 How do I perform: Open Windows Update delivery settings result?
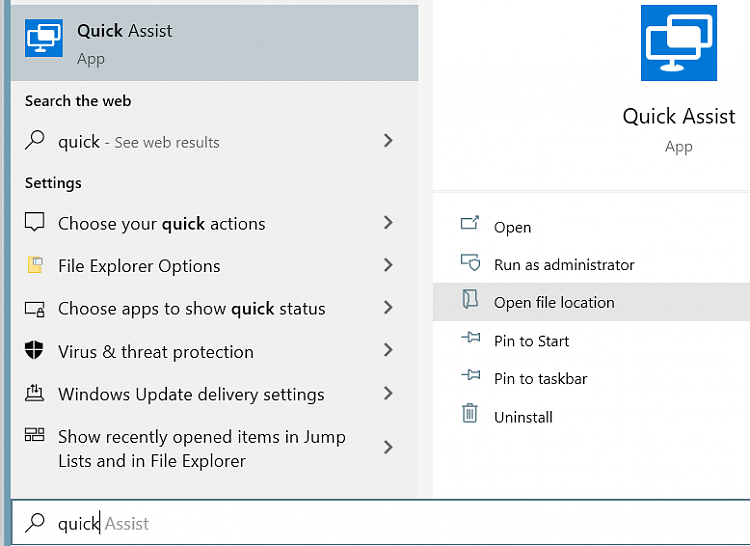tap(214, 394)
